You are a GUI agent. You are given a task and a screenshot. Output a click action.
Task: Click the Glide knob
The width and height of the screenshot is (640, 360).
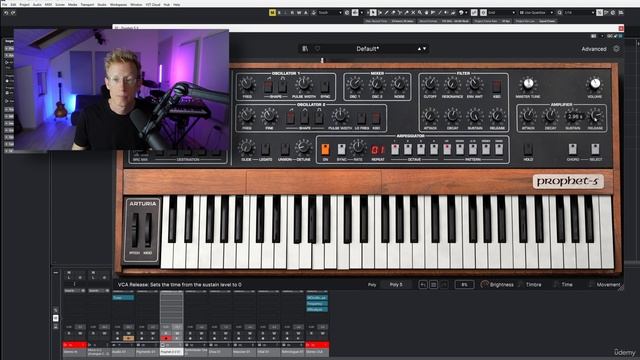[x=246, y=147]
